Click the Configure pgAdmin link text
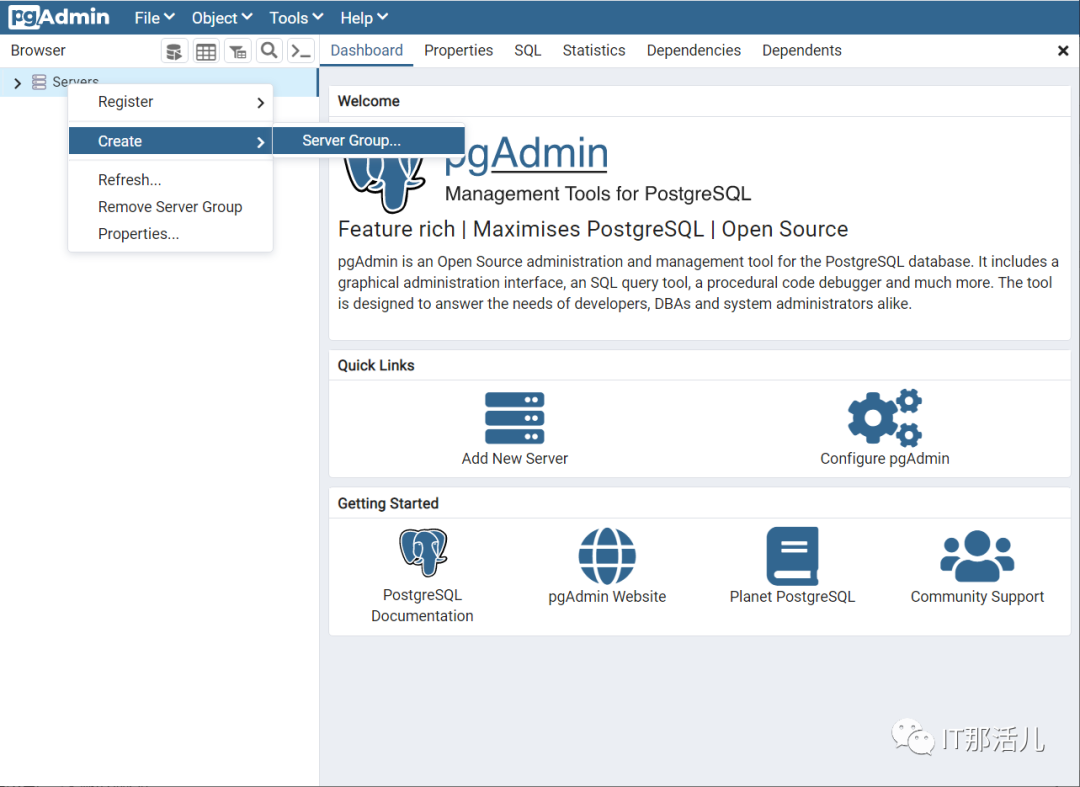This screenshot has height=787, width=1080. click(x=884, y=459)
